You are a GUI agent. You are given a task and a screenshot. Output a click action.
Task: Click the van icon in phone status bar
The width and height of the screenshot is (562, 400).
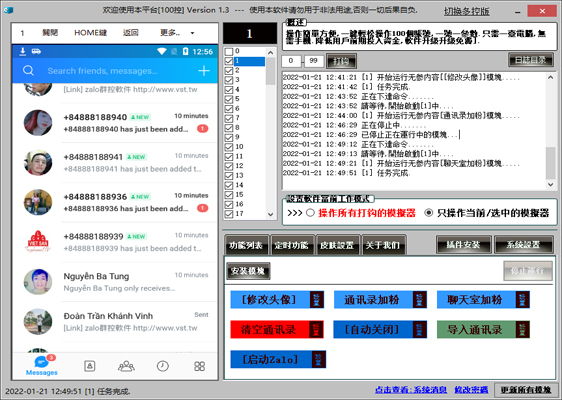[36, 52]
